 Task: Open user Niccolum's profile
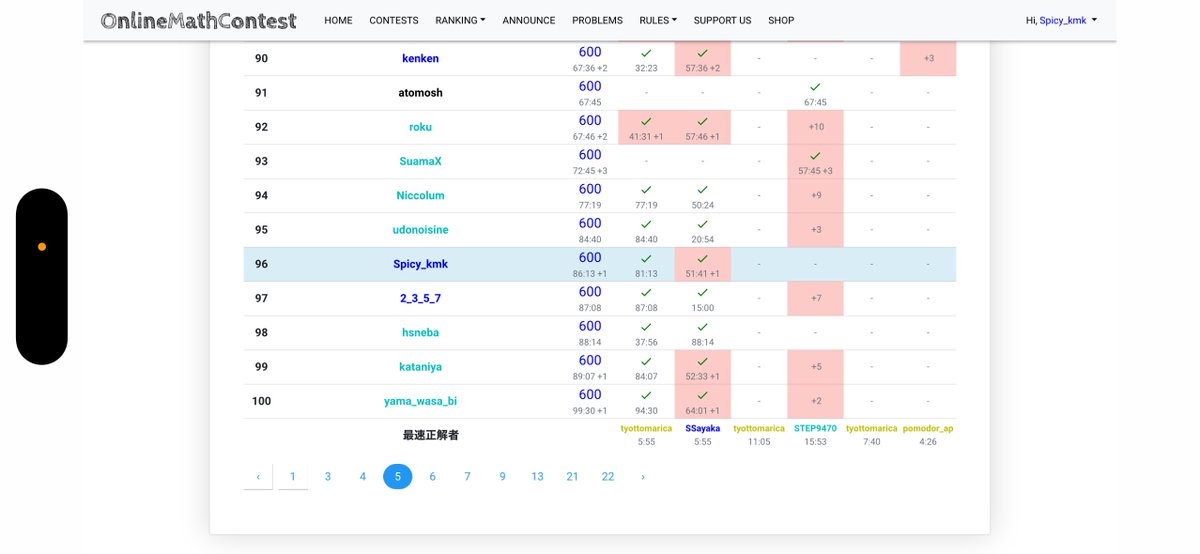420,196
